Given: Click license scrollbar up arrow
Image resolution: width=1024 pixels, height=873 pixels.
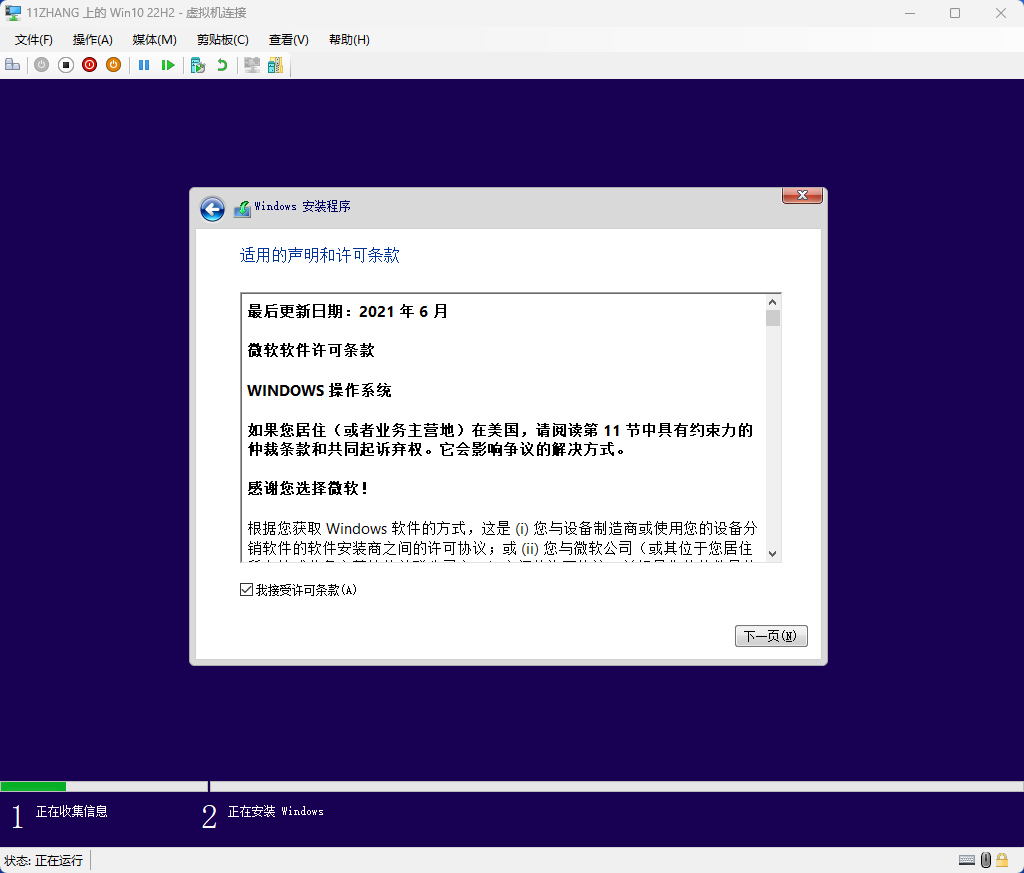Looking at the screenshot, I should 773,302.
